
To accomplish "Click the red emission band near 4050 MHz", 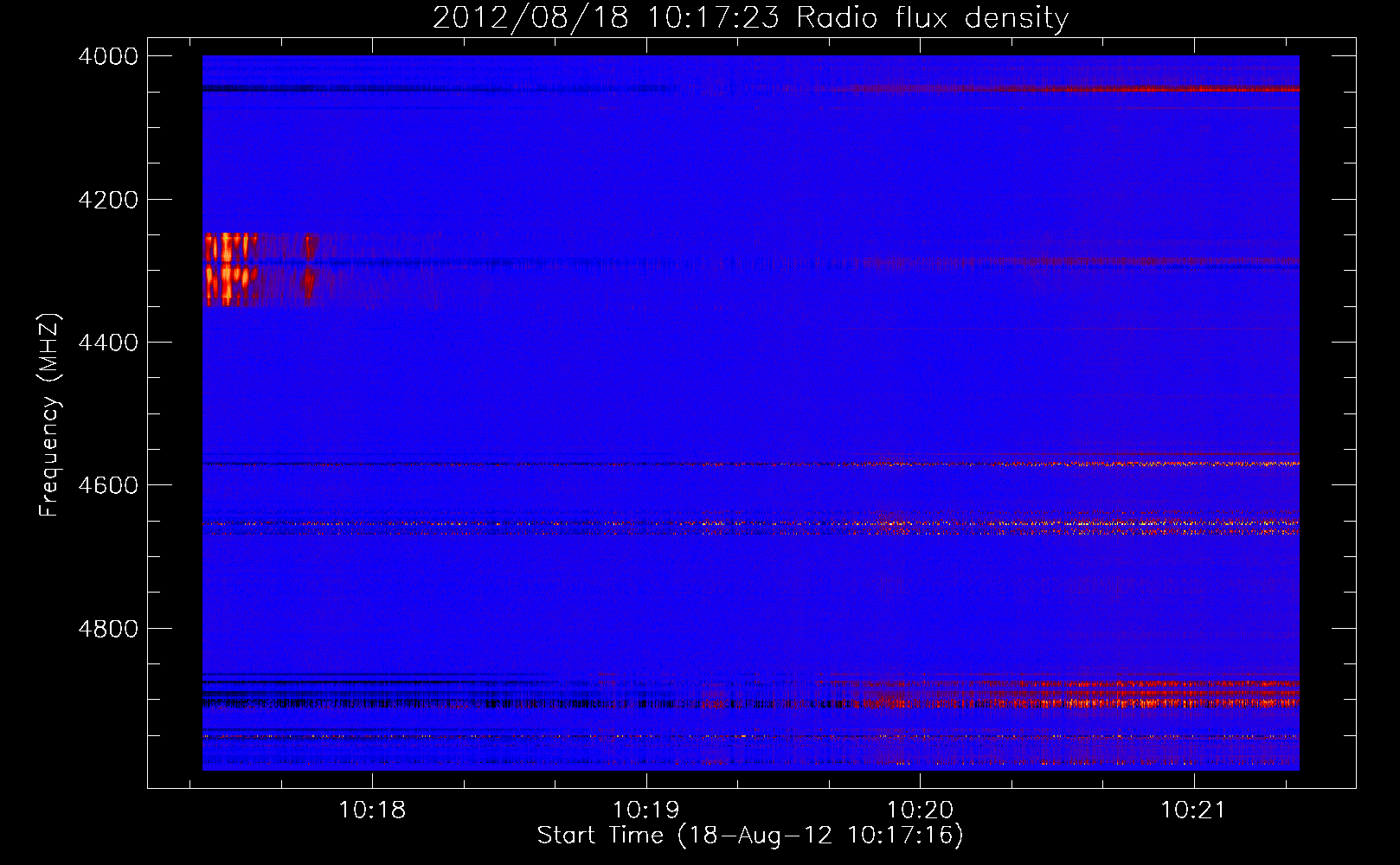I will pos(1073,88).
